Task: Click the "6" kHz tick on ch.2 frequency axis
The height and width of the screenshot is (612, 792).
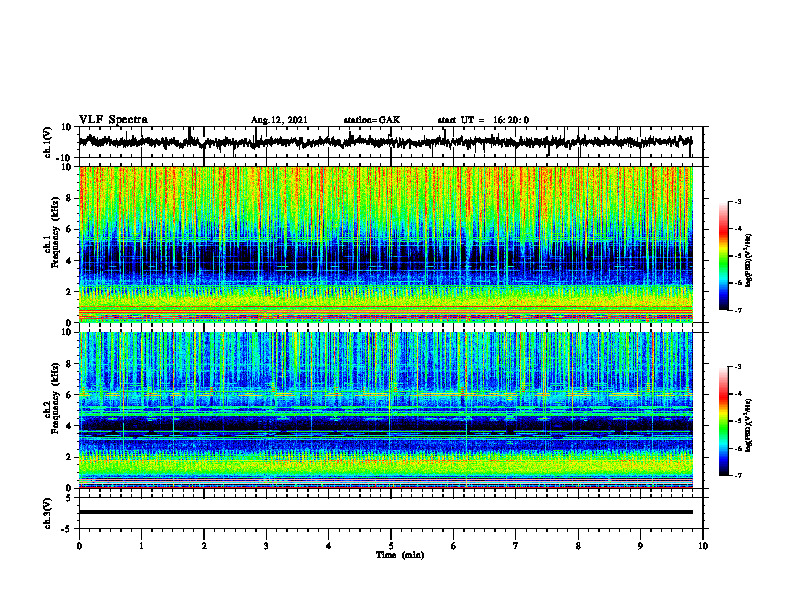Action: (70, 395)
